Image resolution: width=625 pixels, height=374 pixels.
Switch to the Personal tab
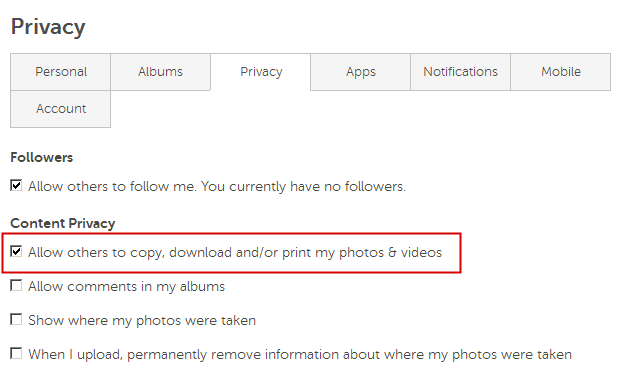[x=61, y=72]
